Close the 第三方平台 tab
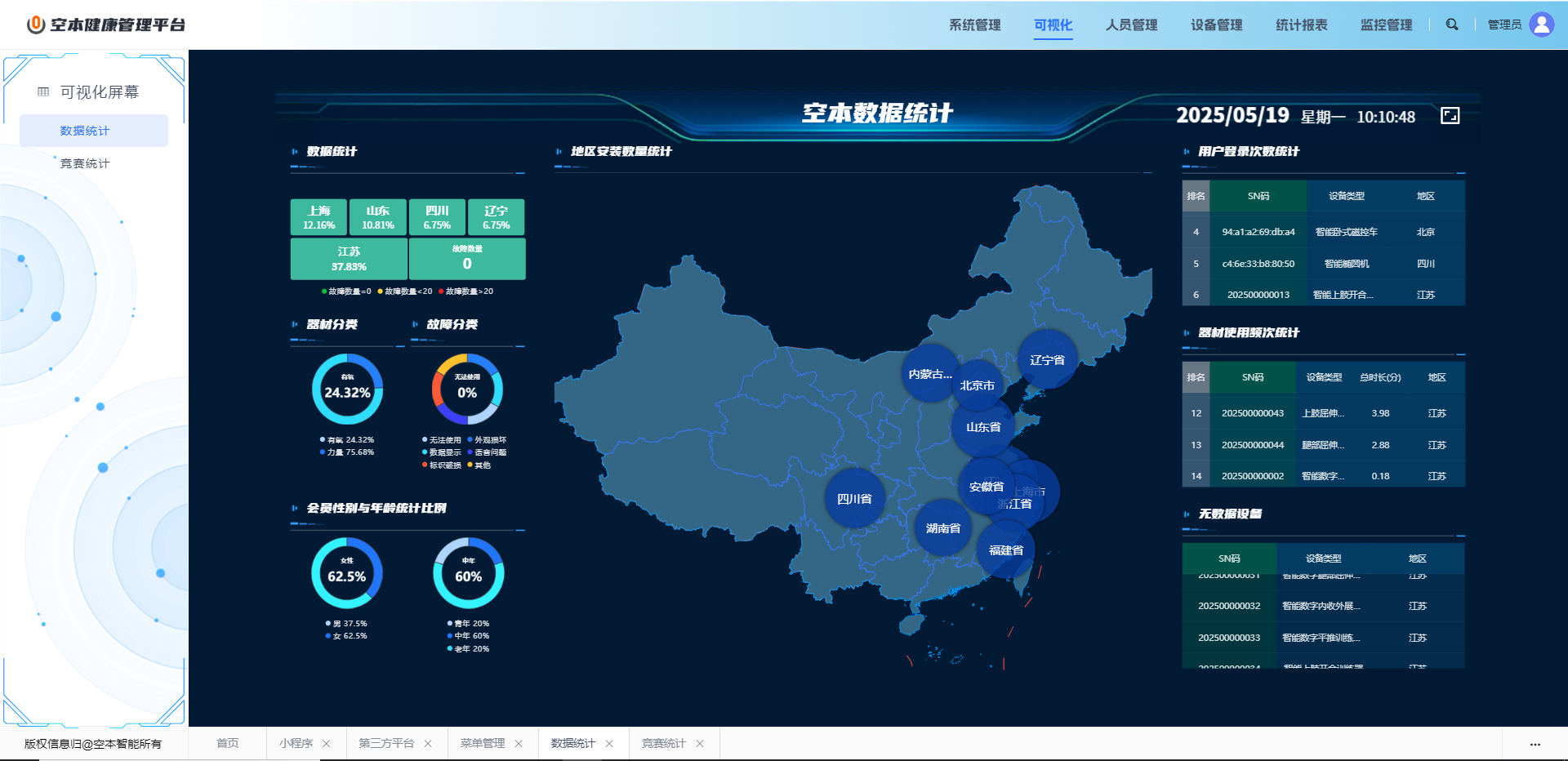1568x761 pixels. (x=428, y=744)
